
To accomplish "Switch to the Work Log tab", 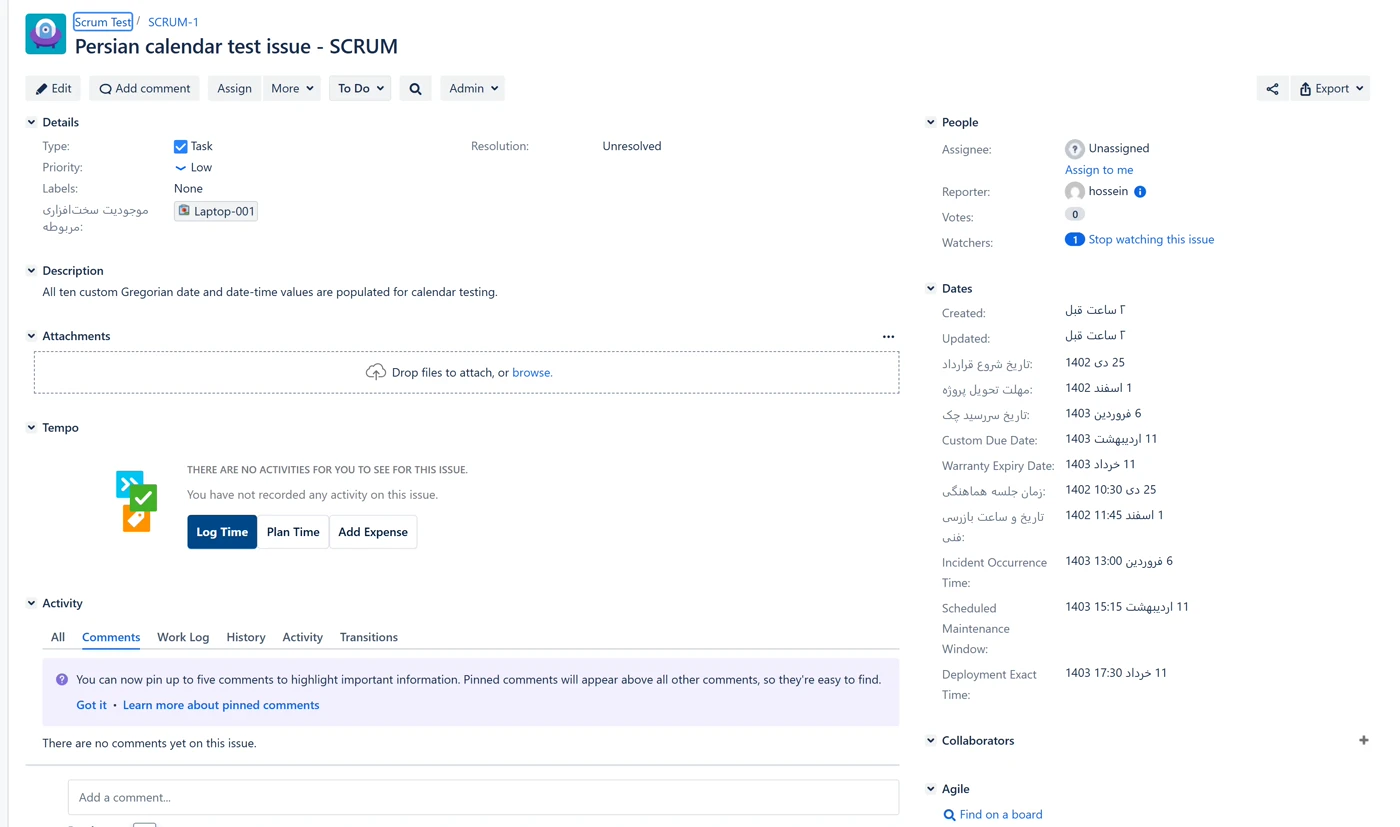I will pos(183,637).
